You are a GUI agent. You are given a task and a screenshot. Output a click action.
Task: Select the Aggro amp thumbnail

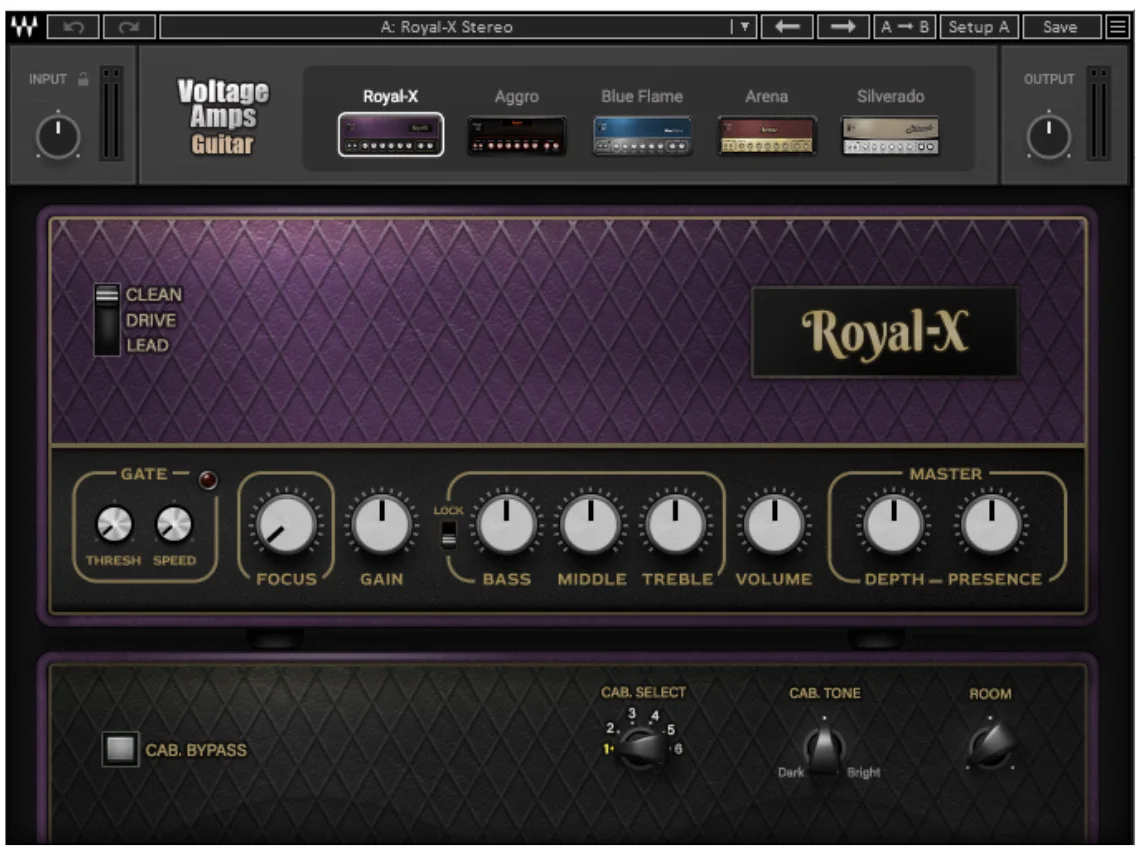(x=516, y=135)
